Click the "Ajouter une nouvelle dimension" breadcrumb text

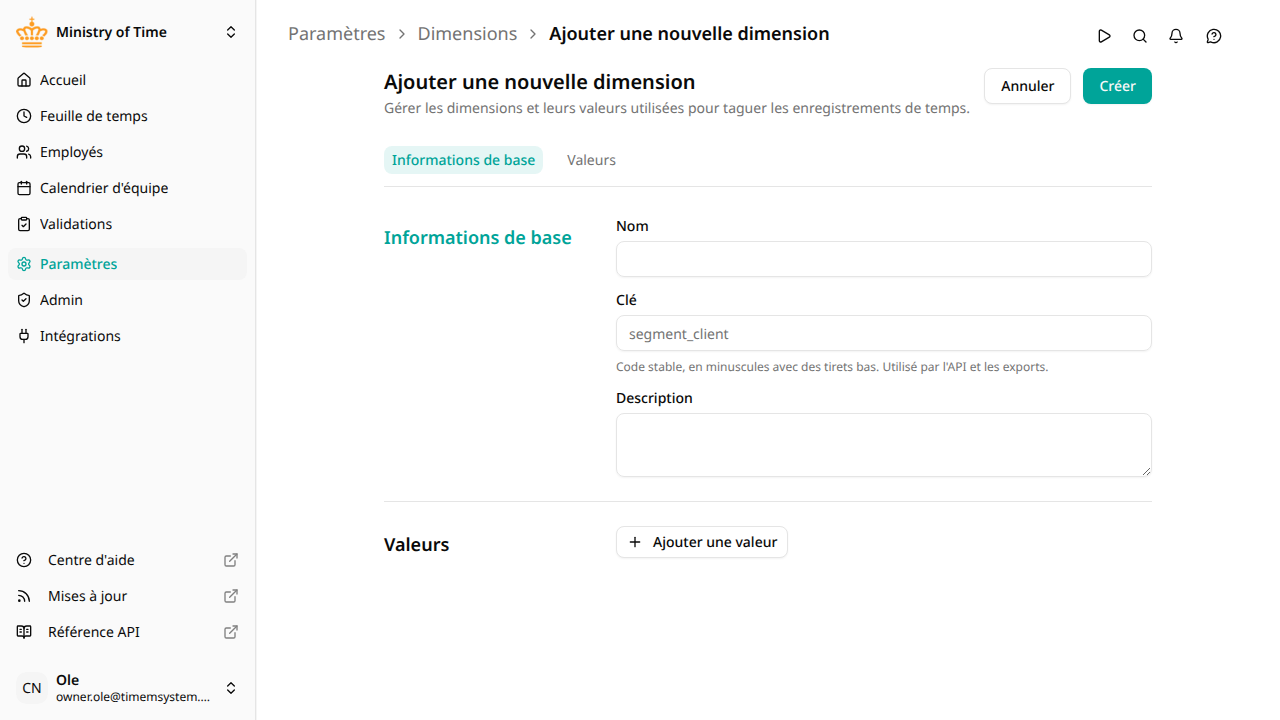click(689, 34)
